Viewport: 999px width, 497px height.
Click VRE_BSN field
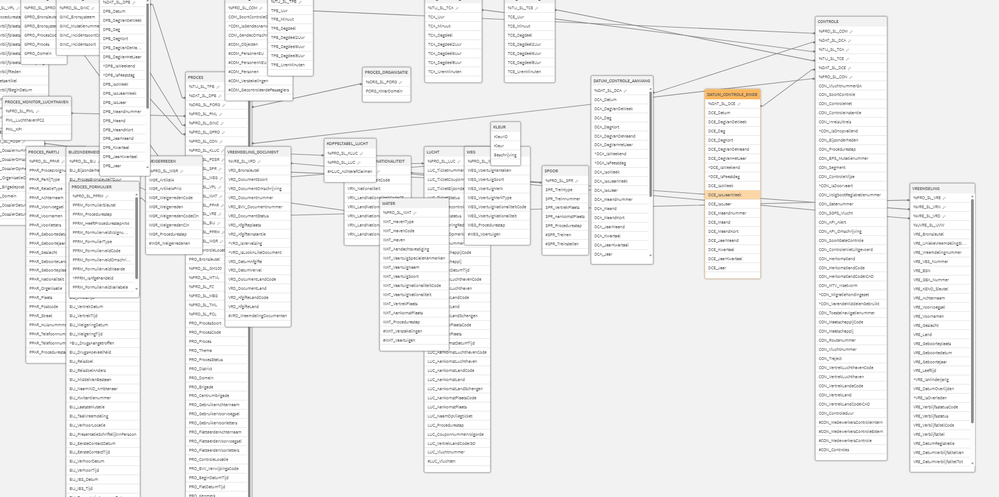tap(940, 270)
